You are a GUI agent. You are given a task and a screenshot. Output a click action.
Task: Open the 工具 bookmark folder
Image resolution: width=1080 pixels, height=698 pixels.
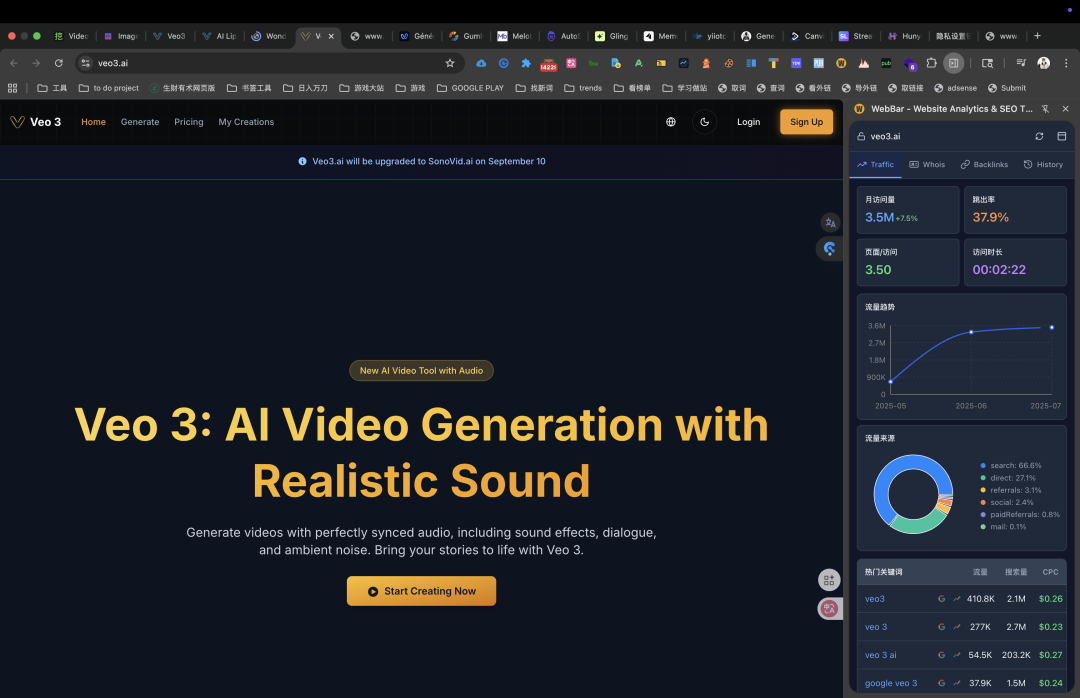coord(52,88)
